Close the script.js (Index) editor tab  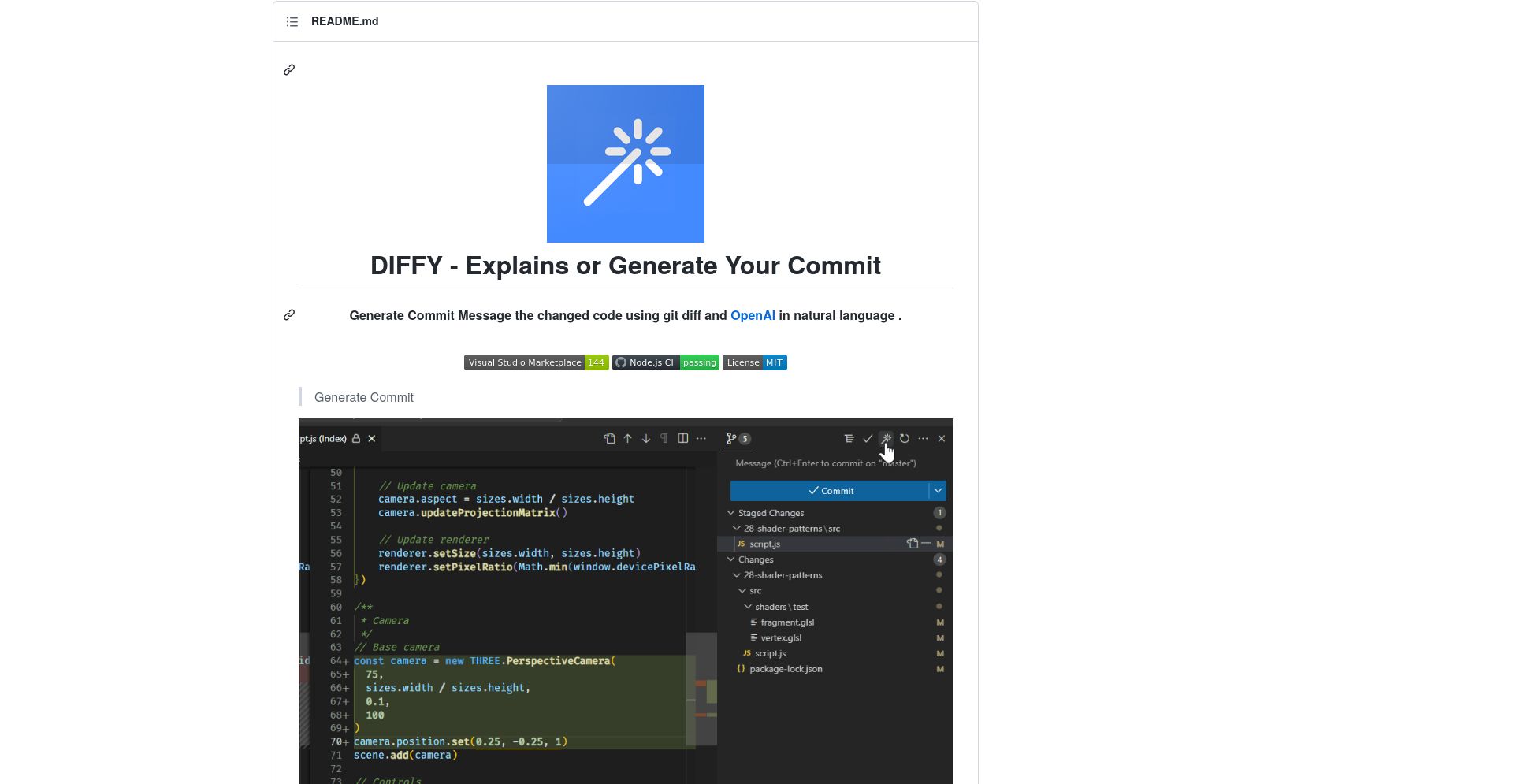(x=372, y=438)
